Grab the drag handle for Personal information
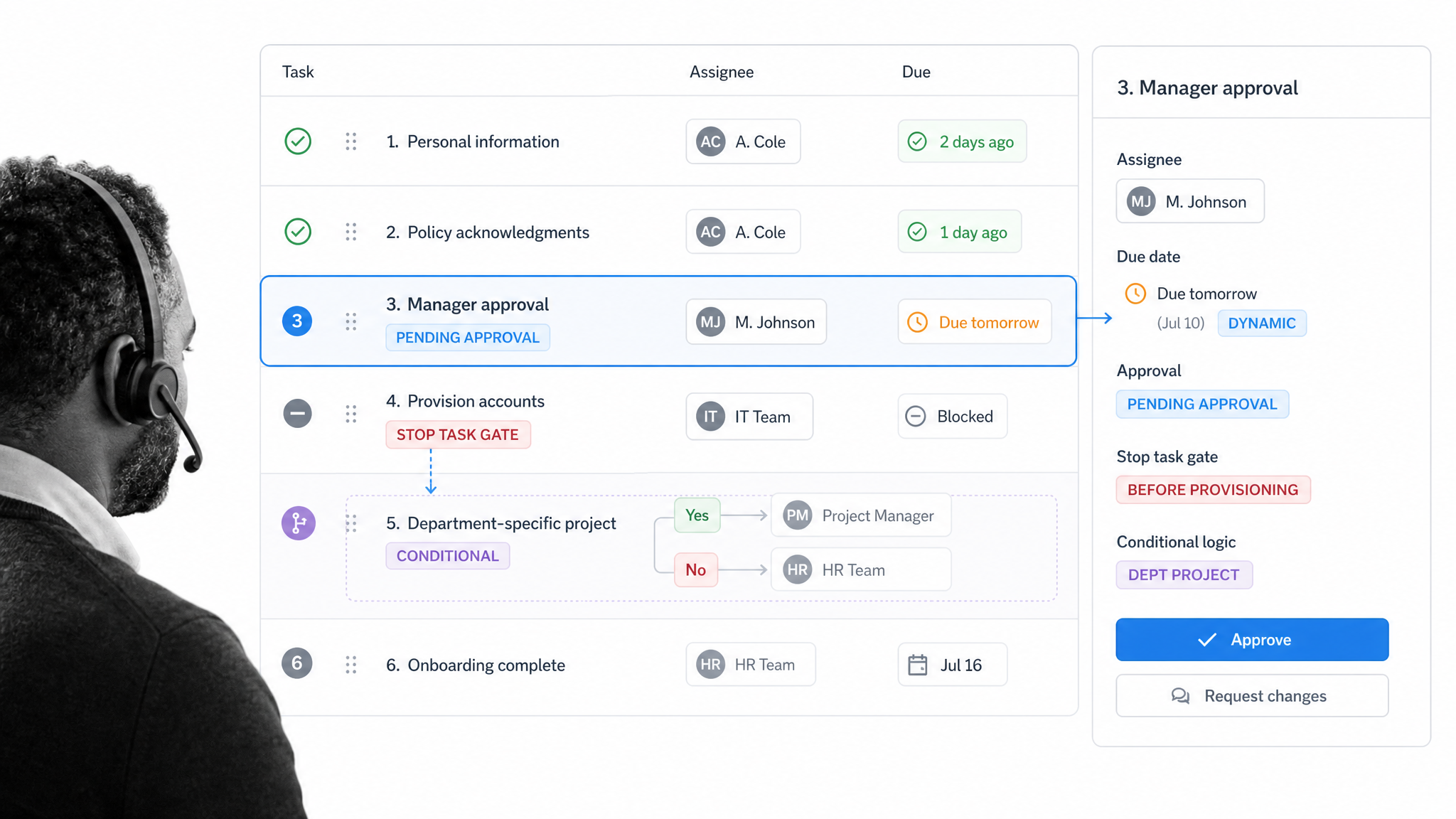 point(351,141)
